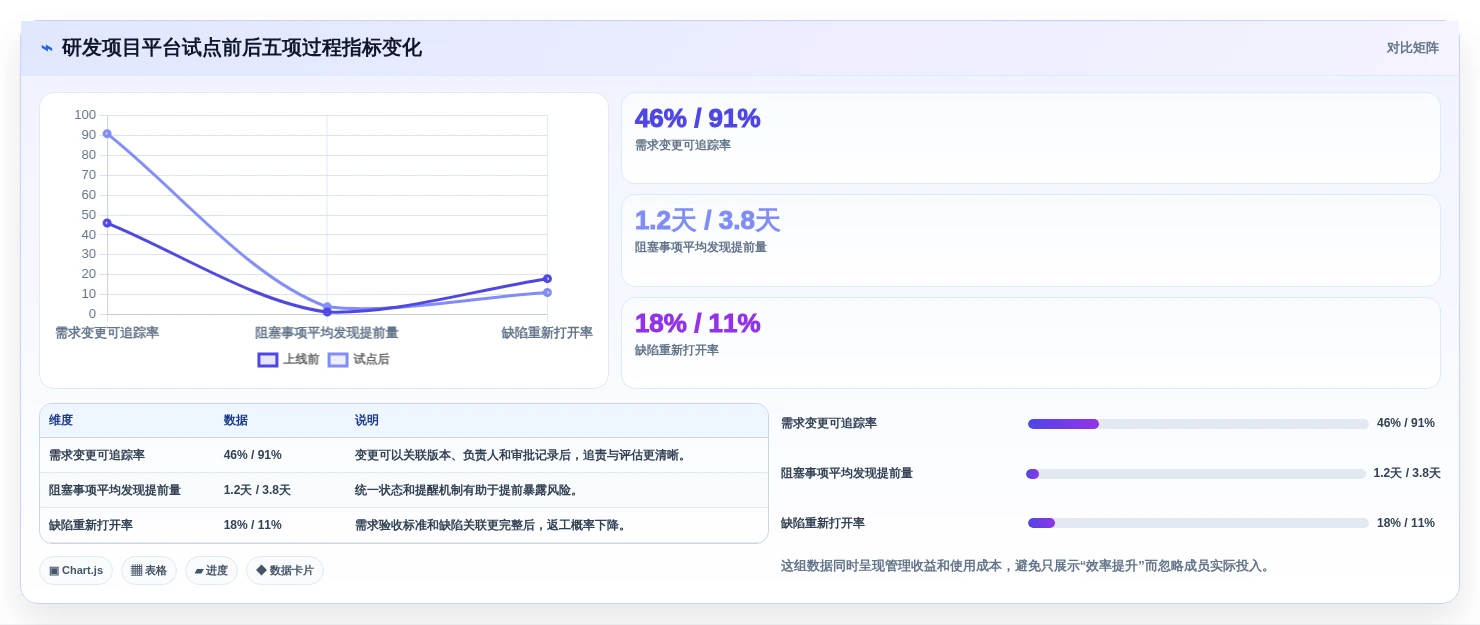Click the 试点后 data point at 11

point(547,292)
